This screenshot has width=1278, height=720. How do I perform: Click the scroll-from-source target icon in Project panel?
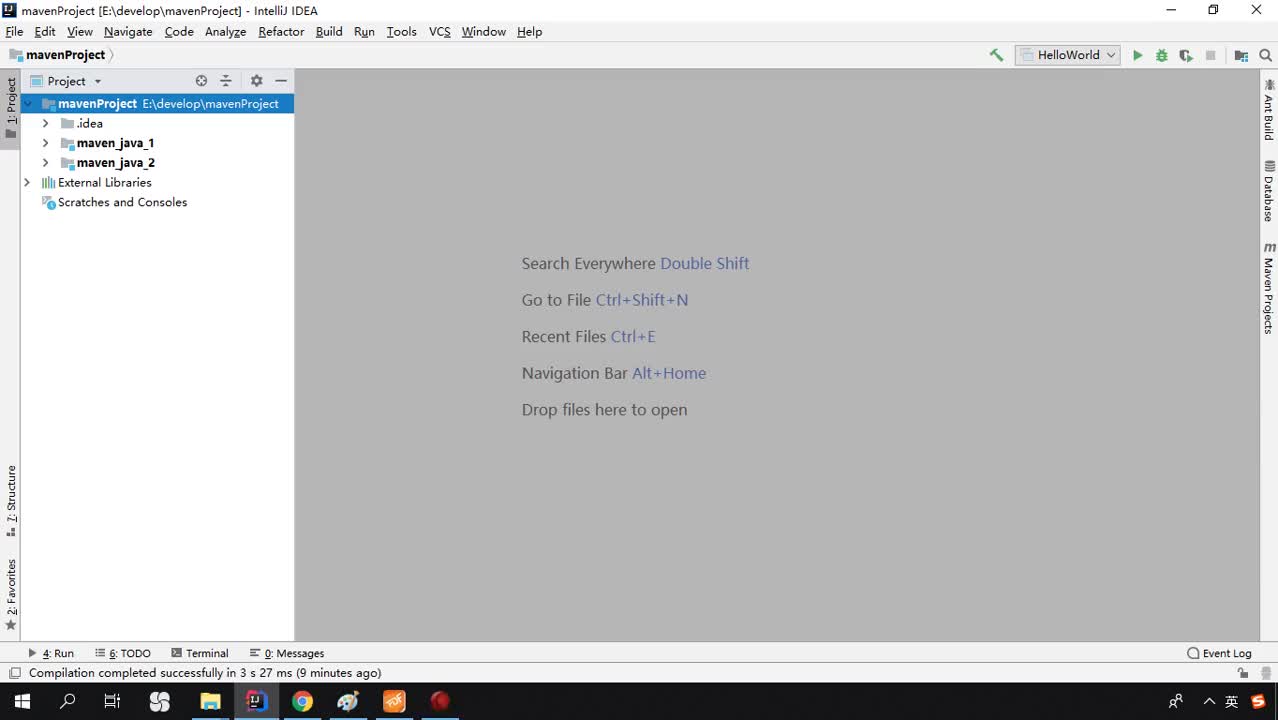pos(201,81)
